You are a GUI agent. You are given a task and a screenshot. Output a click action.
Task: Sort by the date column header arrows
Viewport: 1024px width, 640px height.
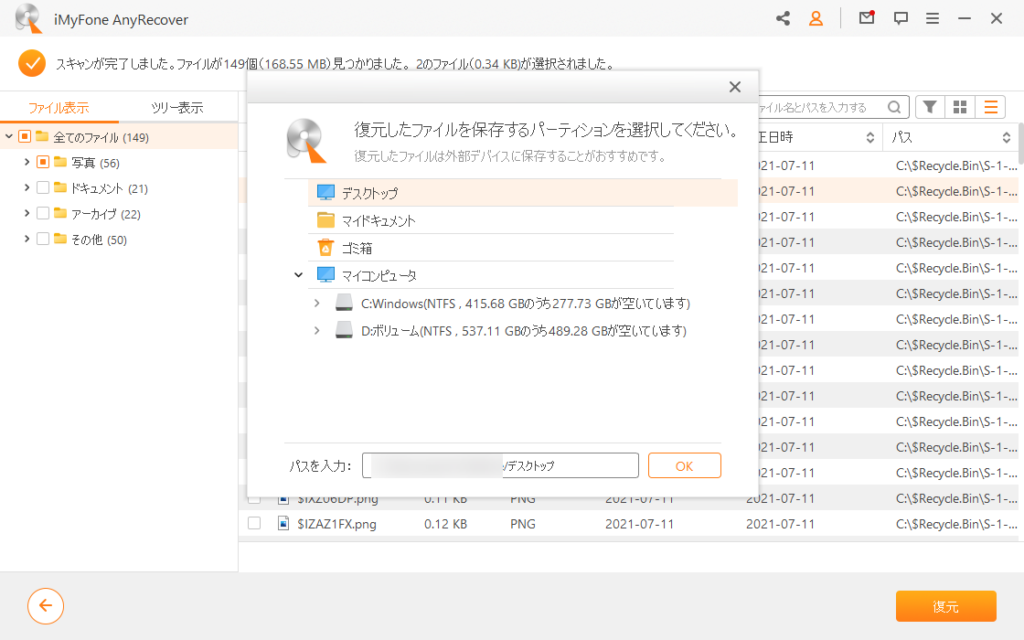tap(870, 137)
